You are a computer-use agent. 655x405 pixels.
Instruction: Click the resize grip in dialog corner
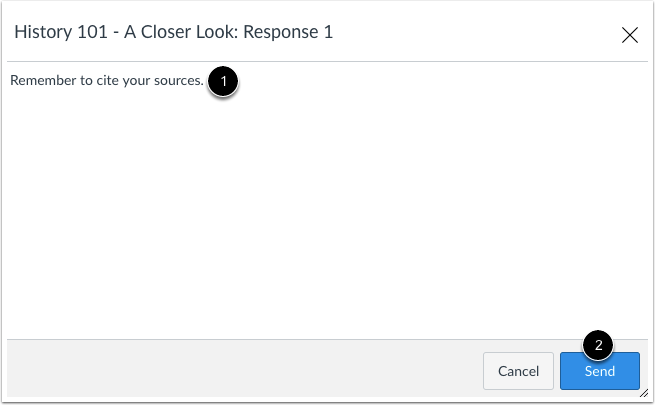click(x=644, y=393)
